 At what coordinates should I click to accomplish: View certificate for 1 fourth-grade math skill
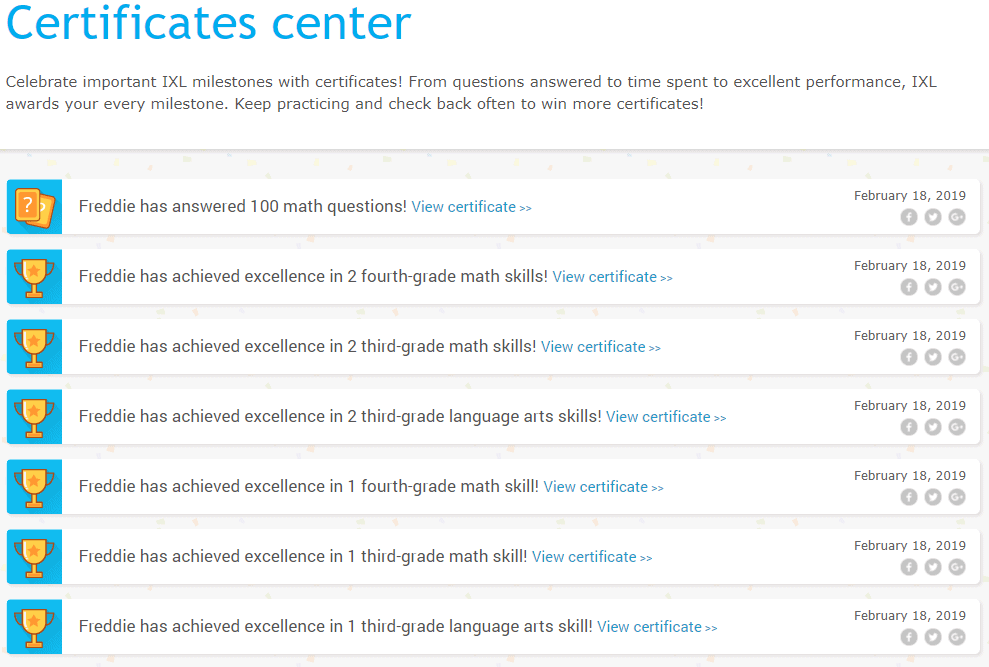coord(604,487)
